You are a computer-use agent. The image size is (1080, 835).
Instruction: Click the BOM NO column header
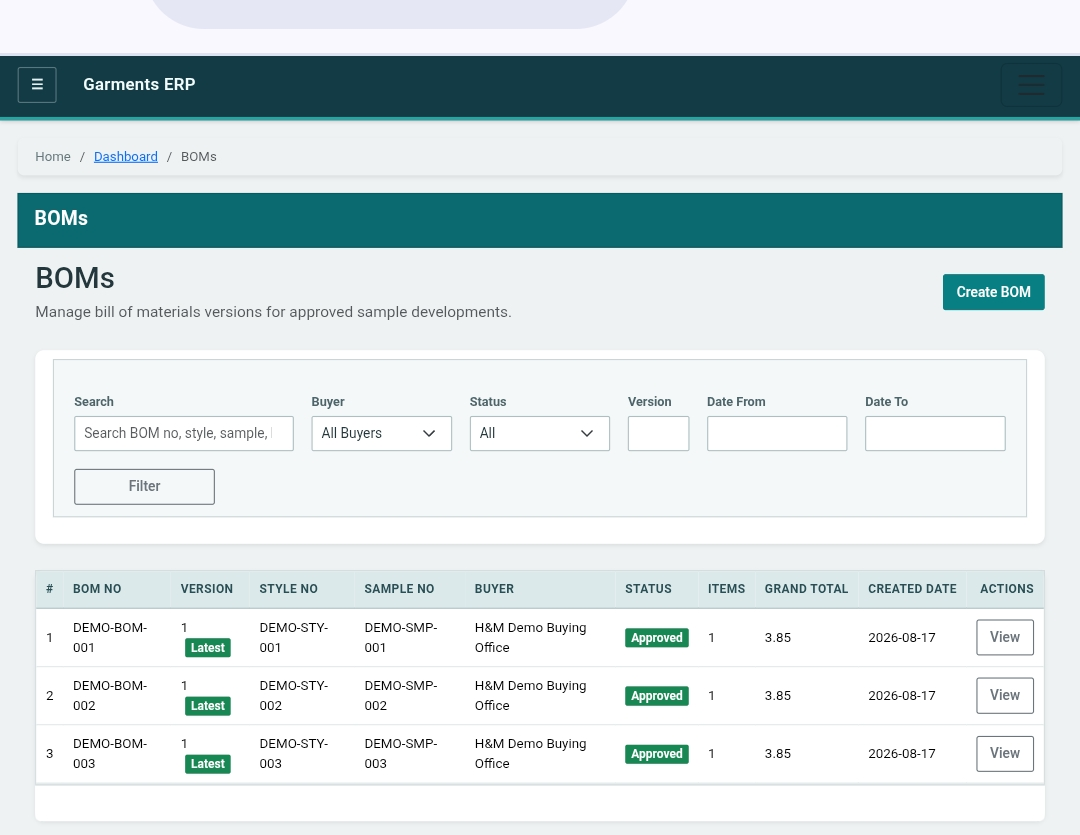[97, 589]
